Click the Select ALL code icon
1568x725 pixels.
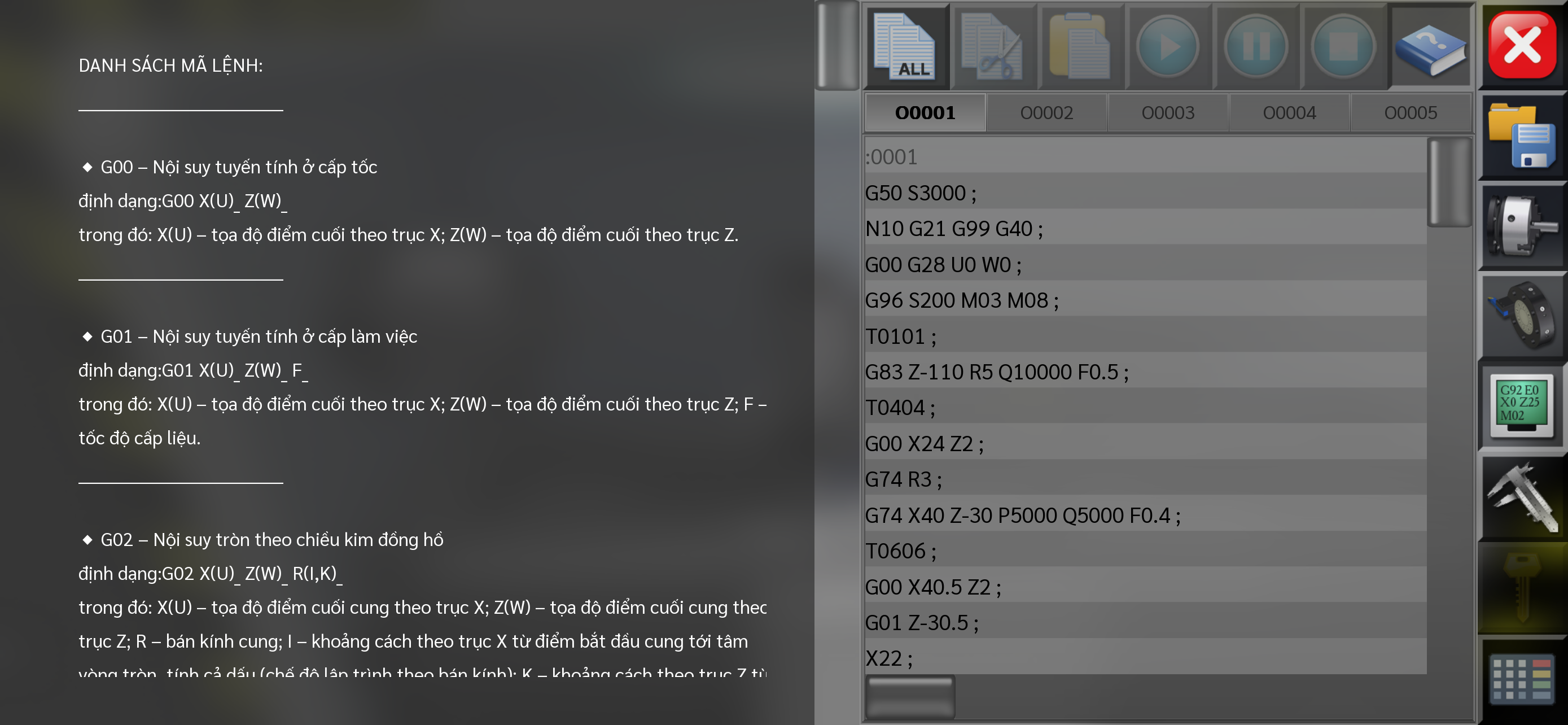(x=906, y=47)
